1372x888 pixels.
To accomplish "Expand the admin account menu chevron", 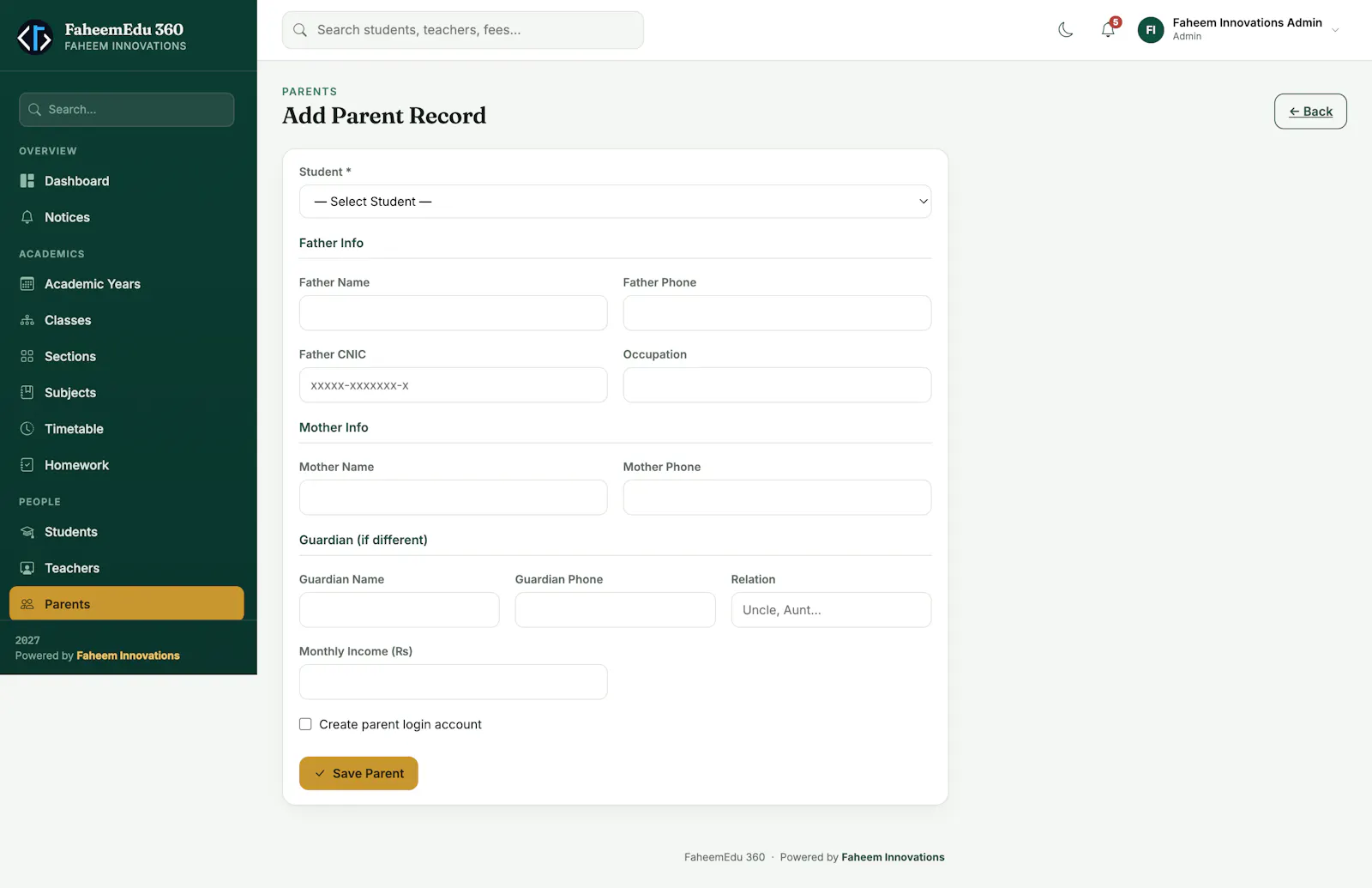I will (x=1335, y=30).
